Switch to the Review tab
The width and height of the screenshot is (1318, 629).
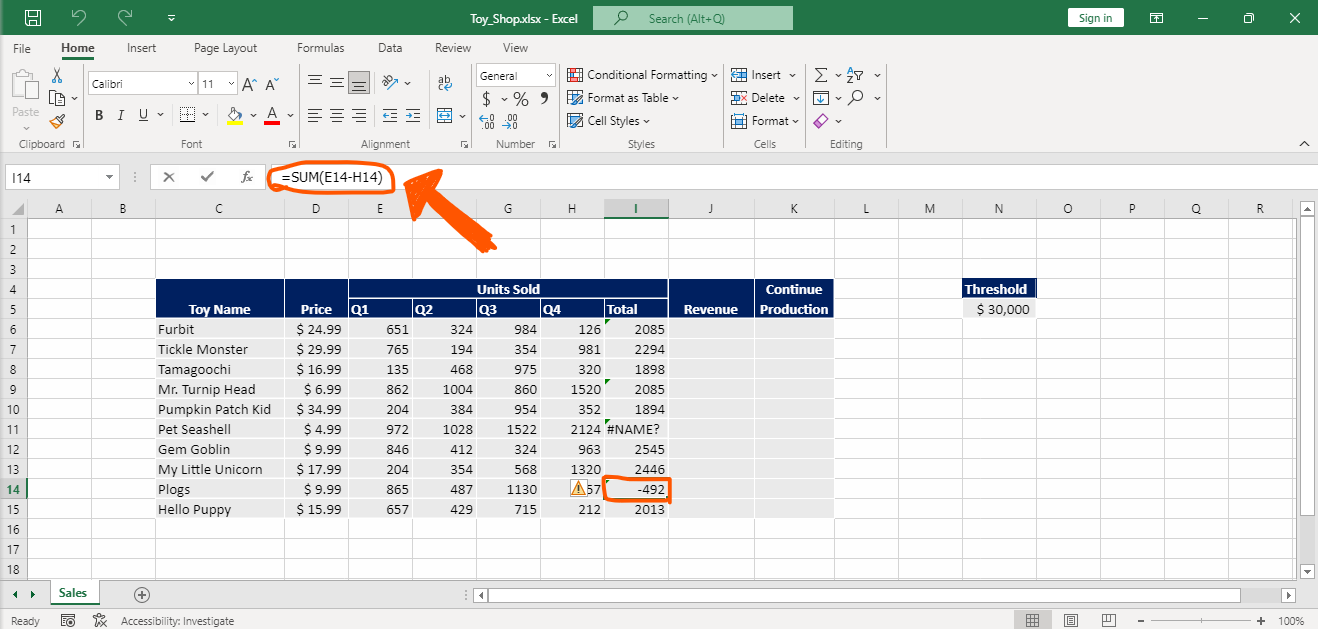[453, 48]
